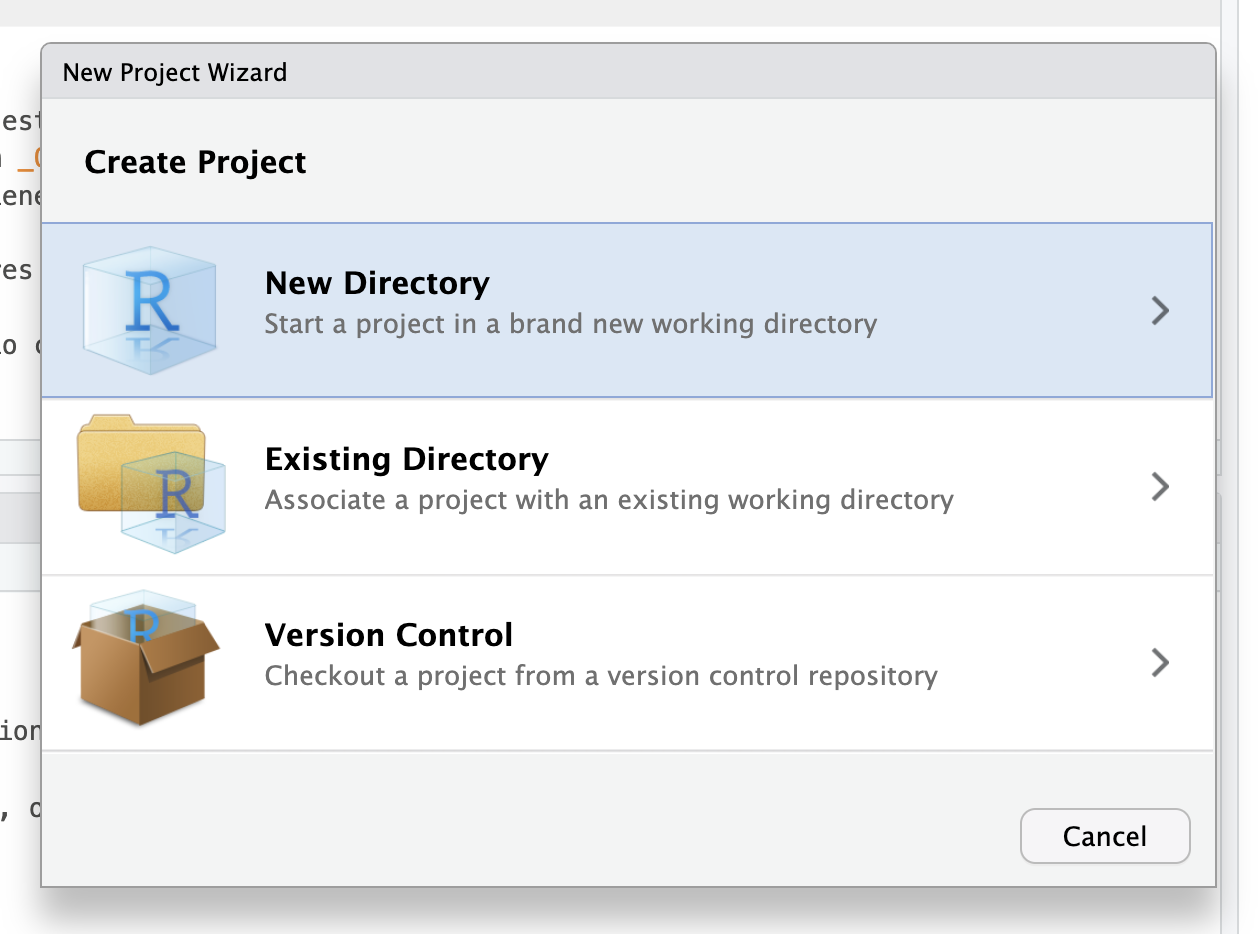1258x934 pixels.
Task: Choose the Existing Directory title text
Action: (x=406, y=460)
